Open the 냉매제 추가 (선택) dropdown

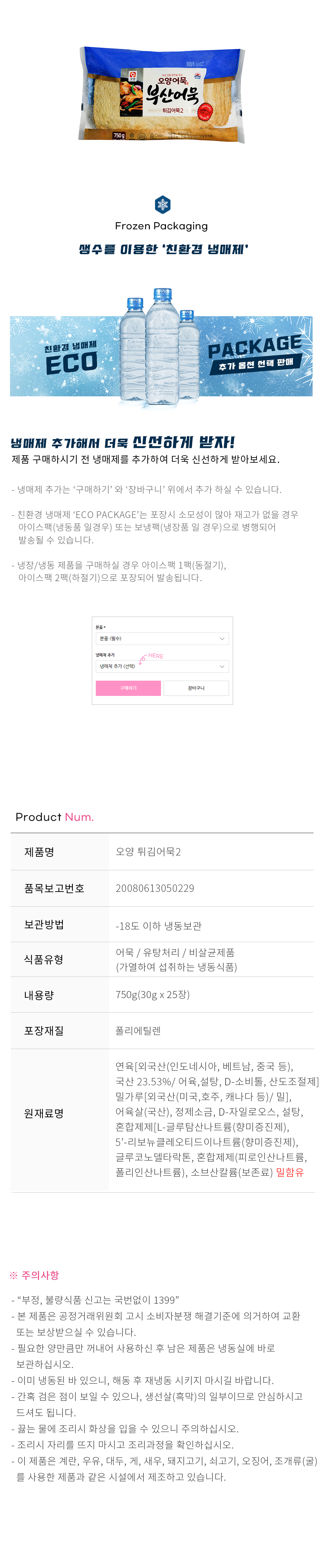161,666
